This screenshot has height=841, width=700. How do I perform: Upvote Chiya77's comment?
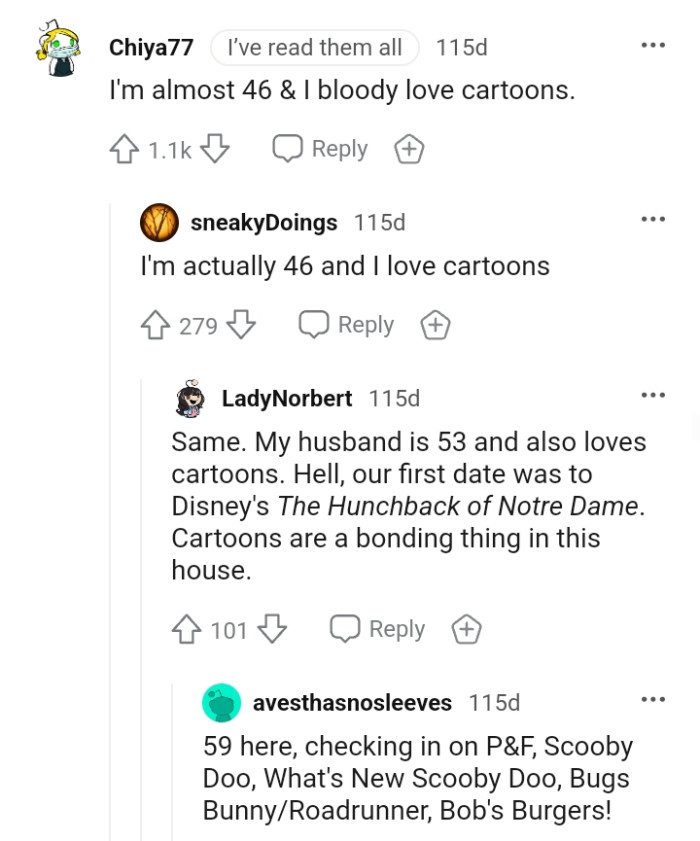(x=123, y=148)
